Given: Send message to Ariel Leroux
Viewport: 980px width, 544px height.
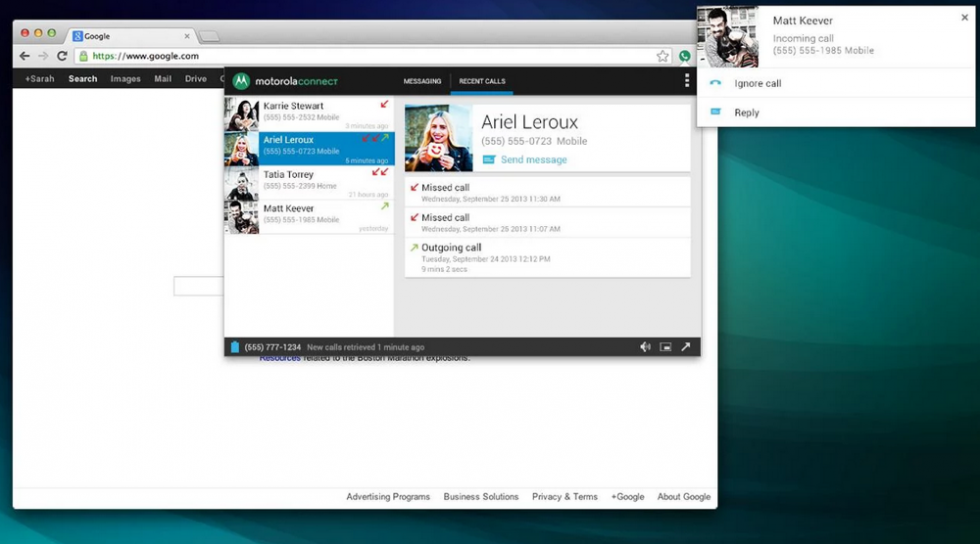Looking at the screenshot, I should tap(533, 160).
